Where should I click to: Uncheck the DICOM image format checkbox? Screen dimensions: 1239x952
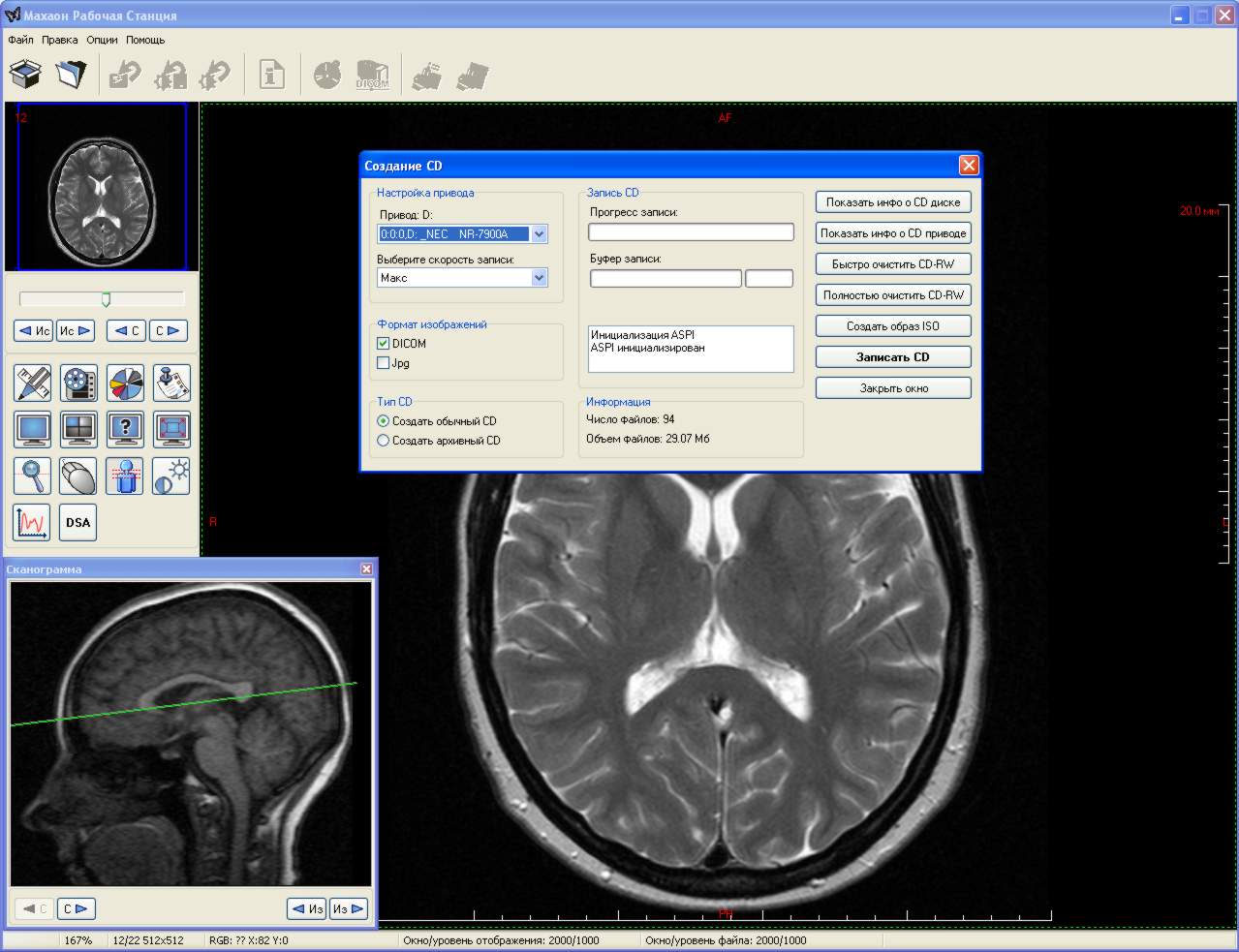pos(384,344)
